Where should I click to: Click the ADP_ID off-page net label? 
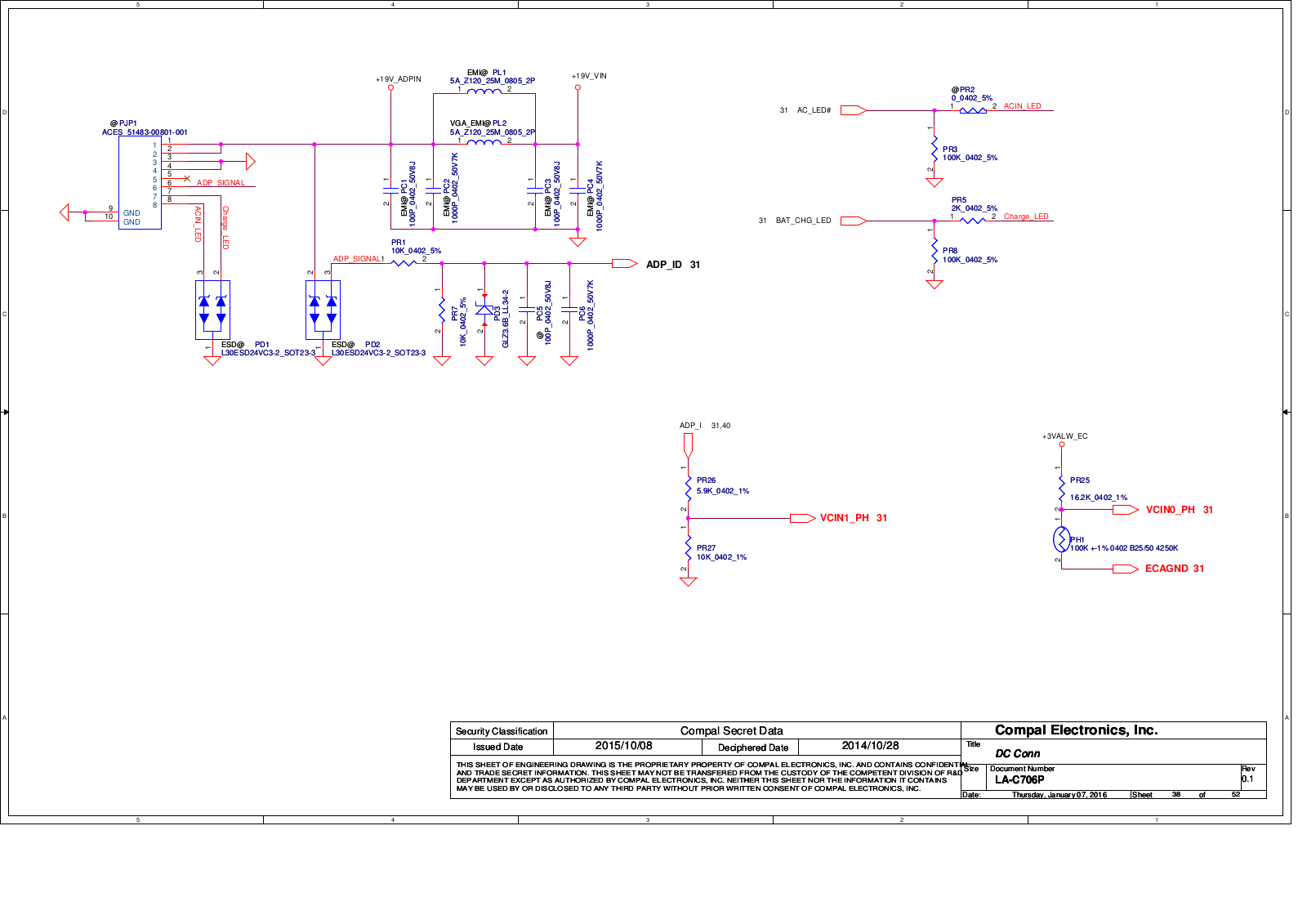663,265
